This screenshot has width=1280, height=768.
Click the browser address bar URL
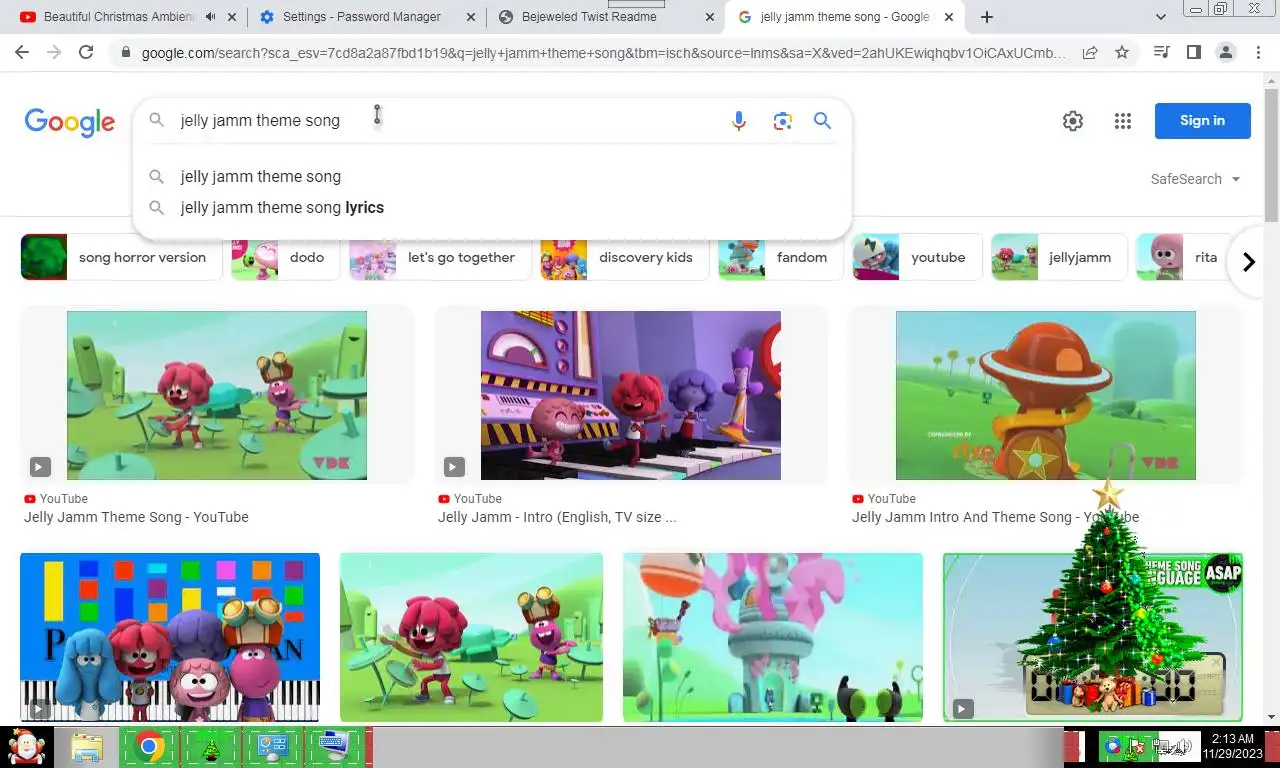(x=604, y=53)
